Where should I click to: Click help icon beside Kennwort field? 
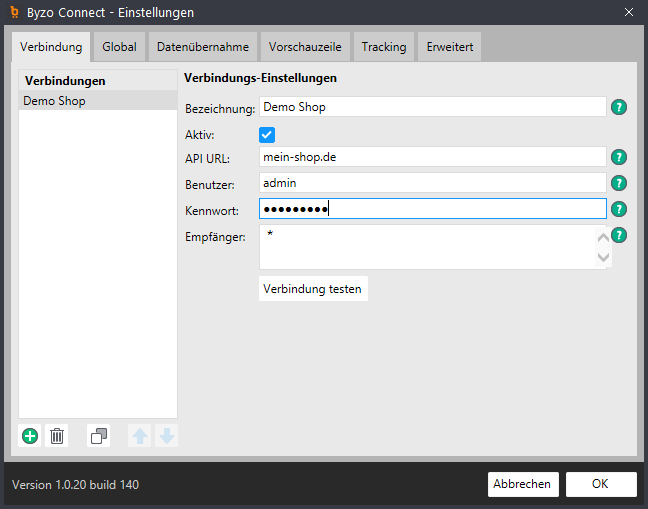pyautogui.click(x=619, y=209)
